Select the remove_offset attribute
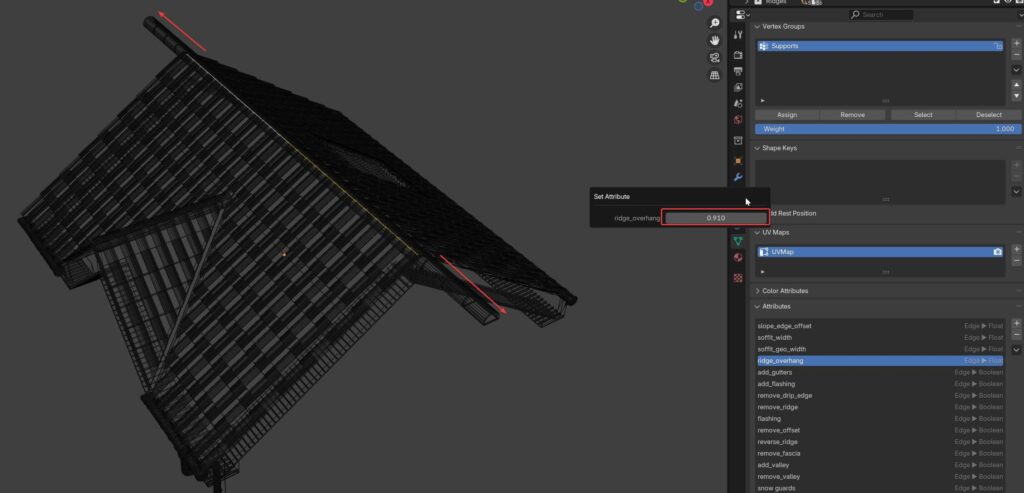Image resolution: width=1024 pixels, height=493 pixels. [x=880, y=430]
